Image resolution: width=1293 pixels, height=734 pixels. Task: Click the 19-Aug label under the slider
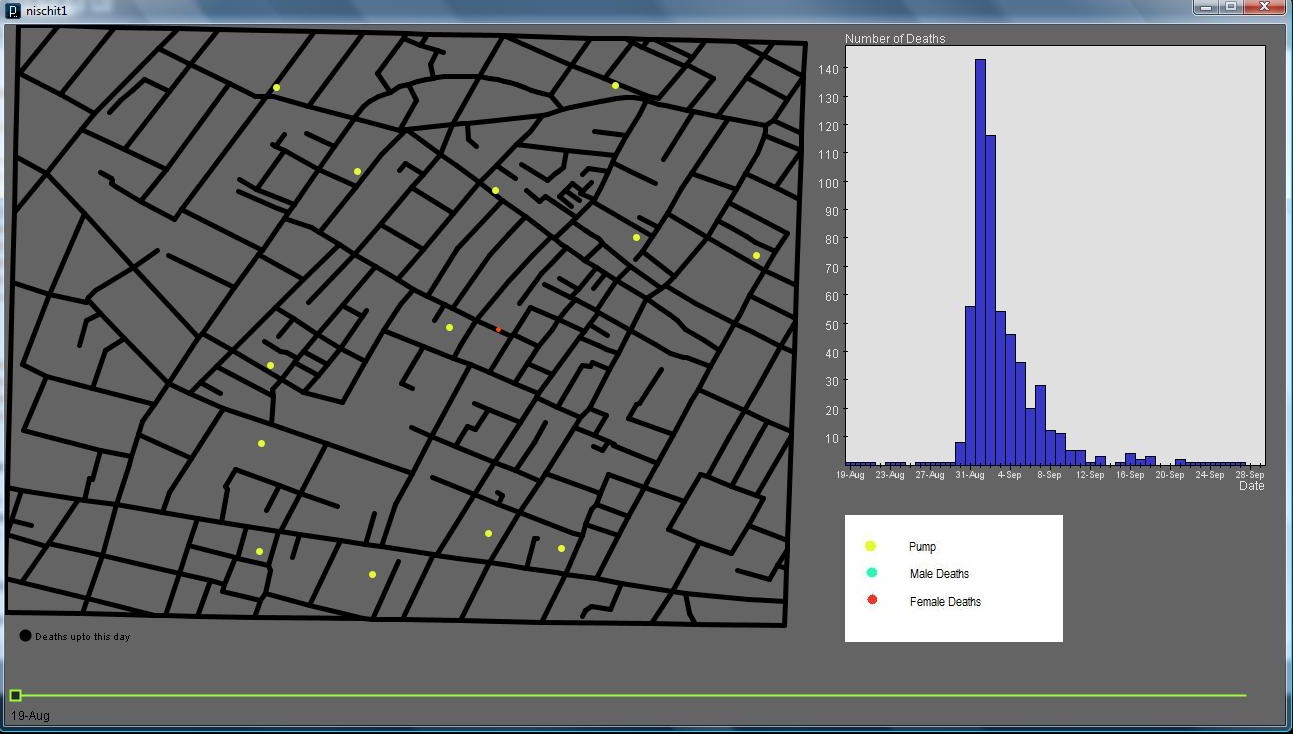[30, 716]
